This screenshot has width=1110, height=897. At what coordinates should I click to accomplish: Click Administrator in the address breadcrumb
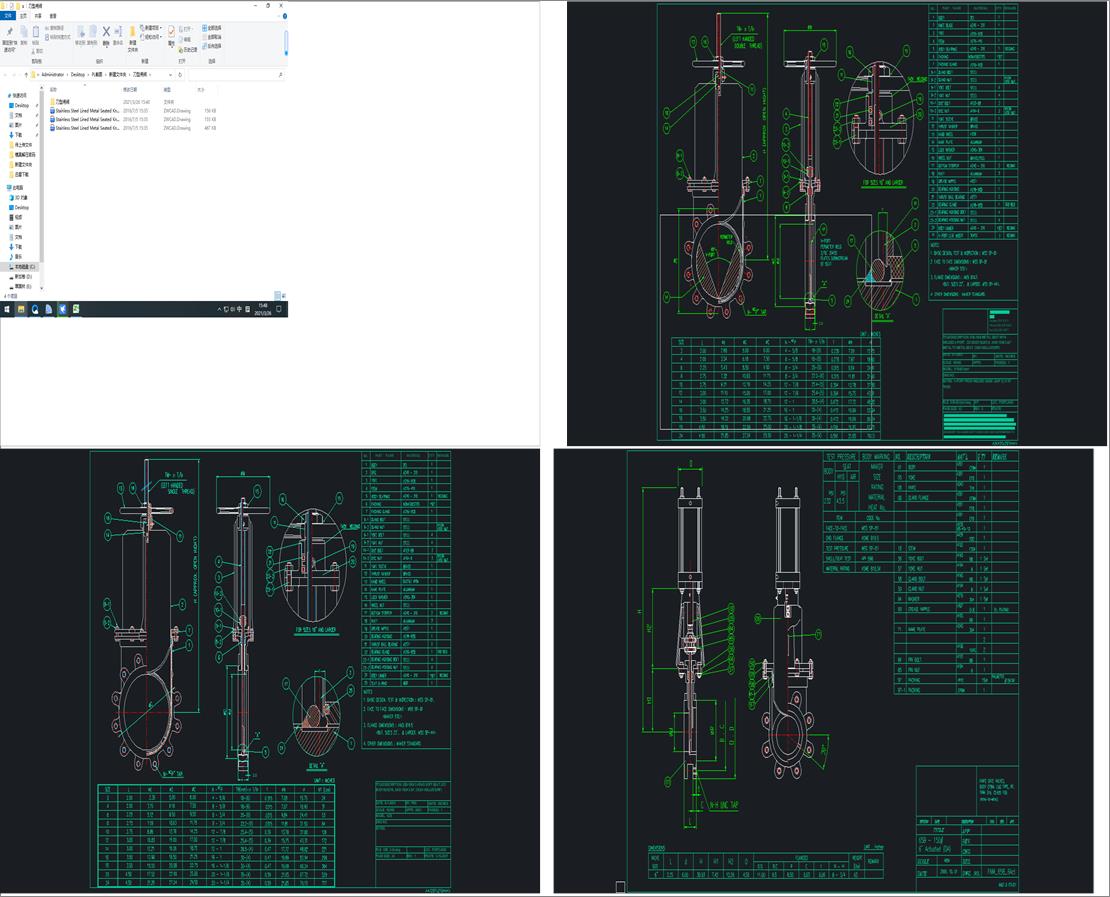(x=52, y=75)
